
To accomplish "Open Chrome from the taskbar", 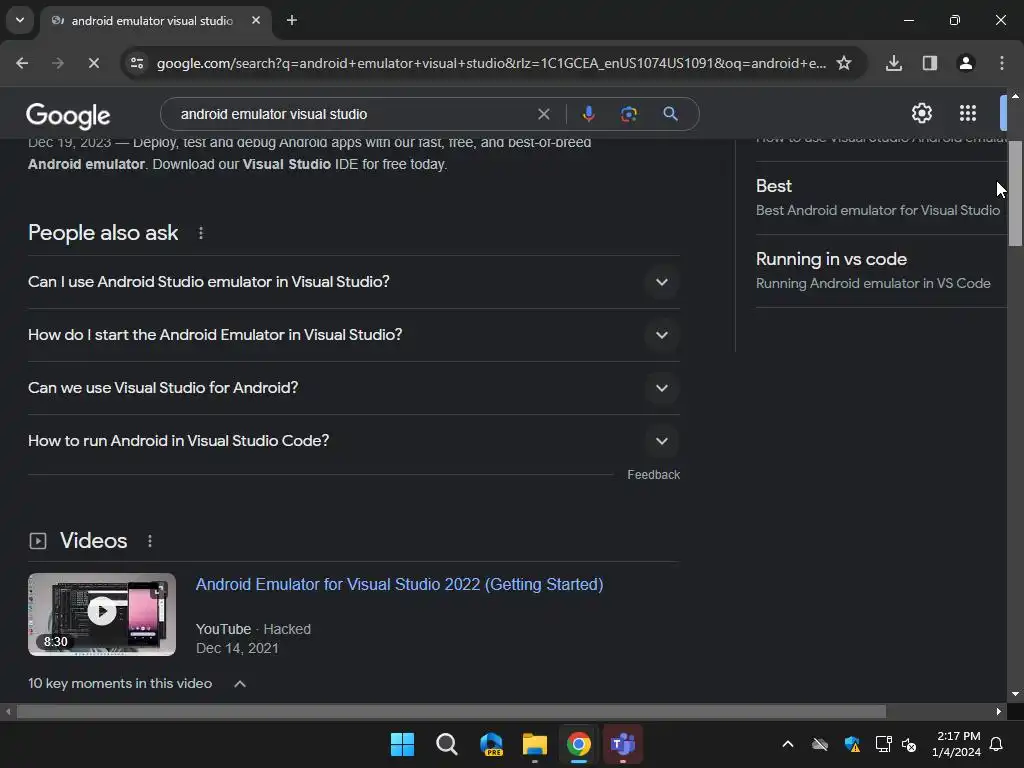I will click(579, 744).
